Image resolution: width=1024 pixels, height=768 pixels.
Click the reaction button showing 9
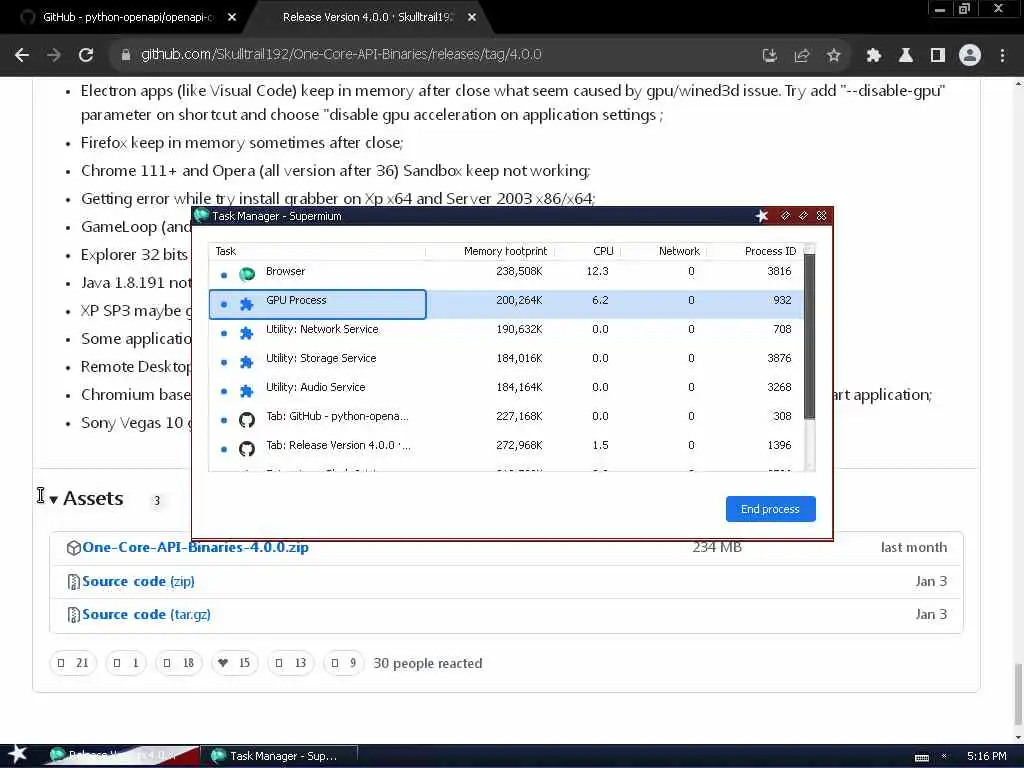point(344,664)
